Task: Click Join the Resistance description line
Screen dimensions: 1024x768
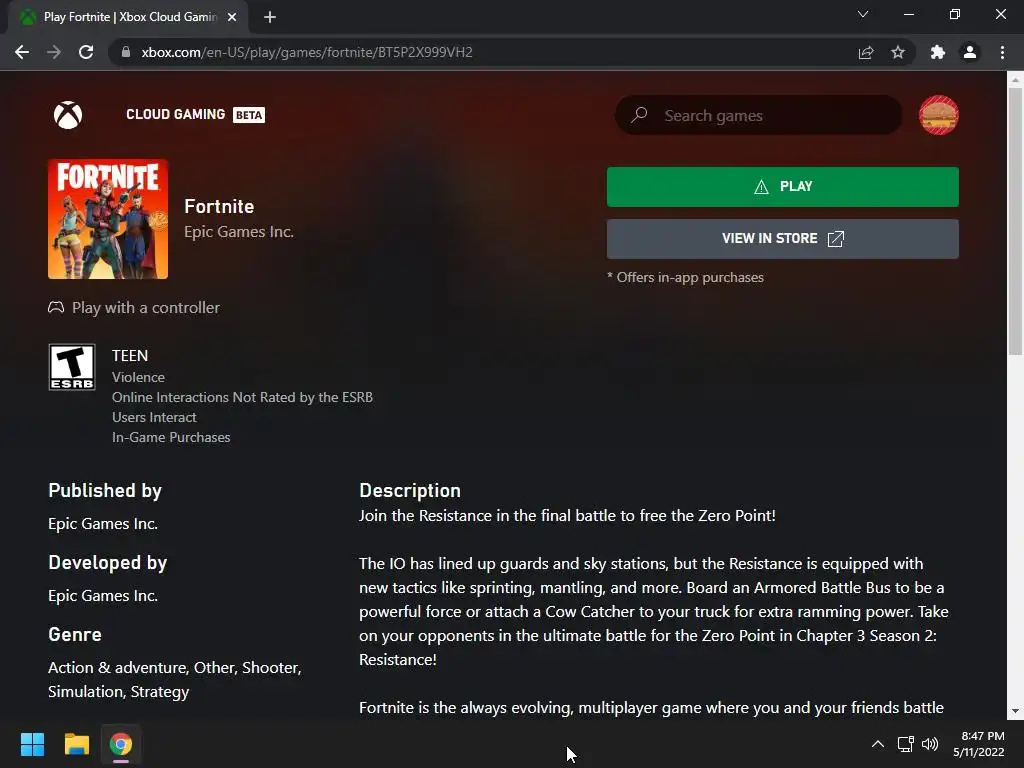Action: (567, 515)
